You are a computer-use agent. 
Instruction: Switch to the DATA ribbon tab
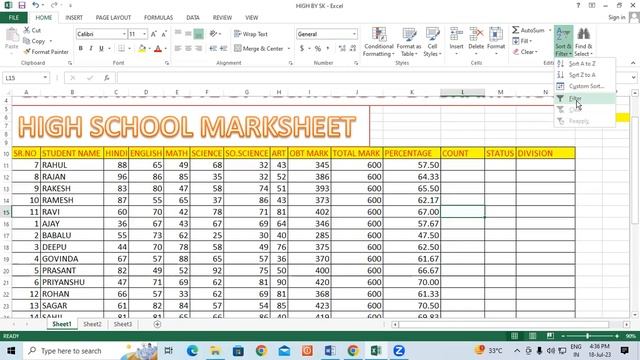point(193,18)
